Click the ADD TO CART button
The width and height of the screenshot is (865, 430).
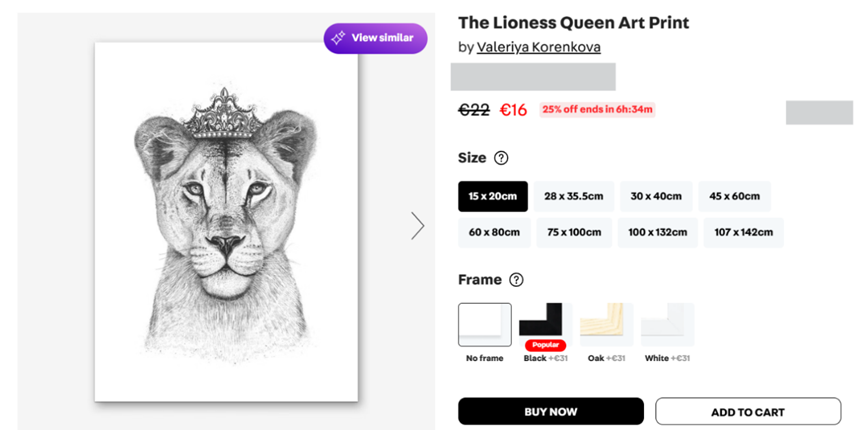coord(747,412)
